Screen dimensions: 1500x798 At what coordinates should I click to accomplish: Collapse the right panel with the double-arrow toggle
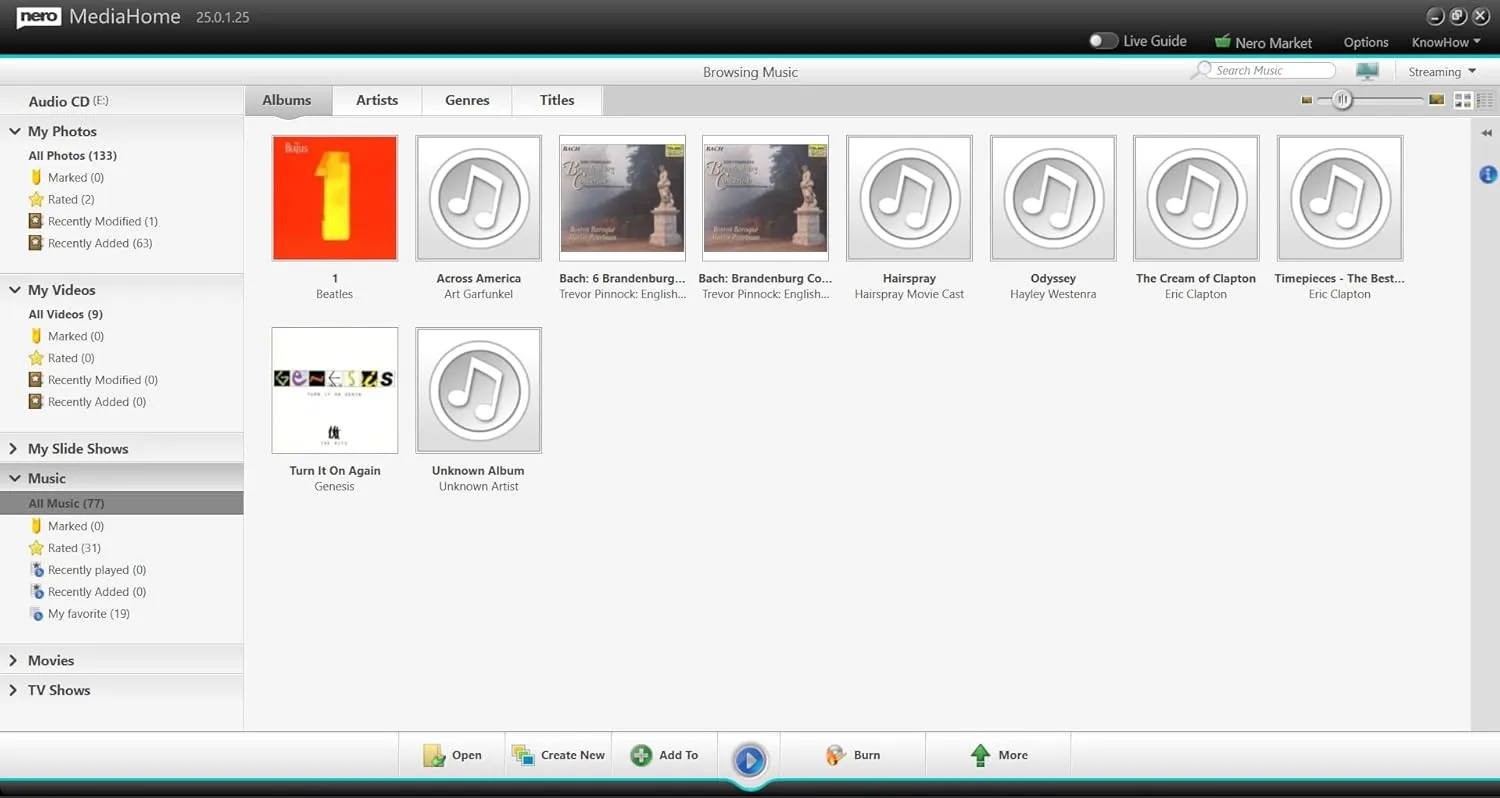point(1485,132)
